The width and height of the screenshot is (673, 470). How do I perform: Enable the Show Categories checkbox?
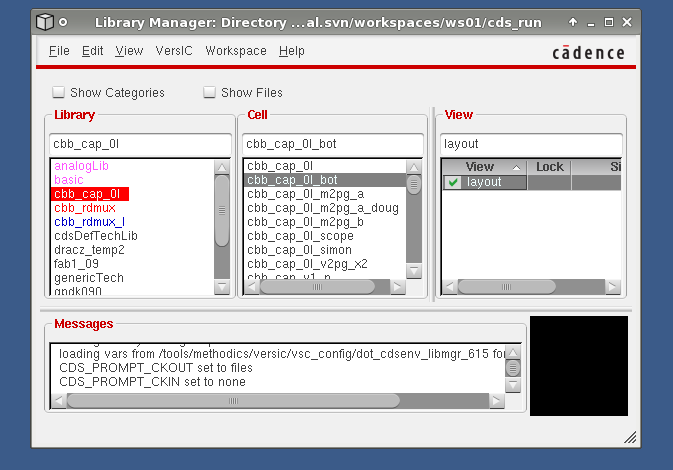tap(58, 93)
